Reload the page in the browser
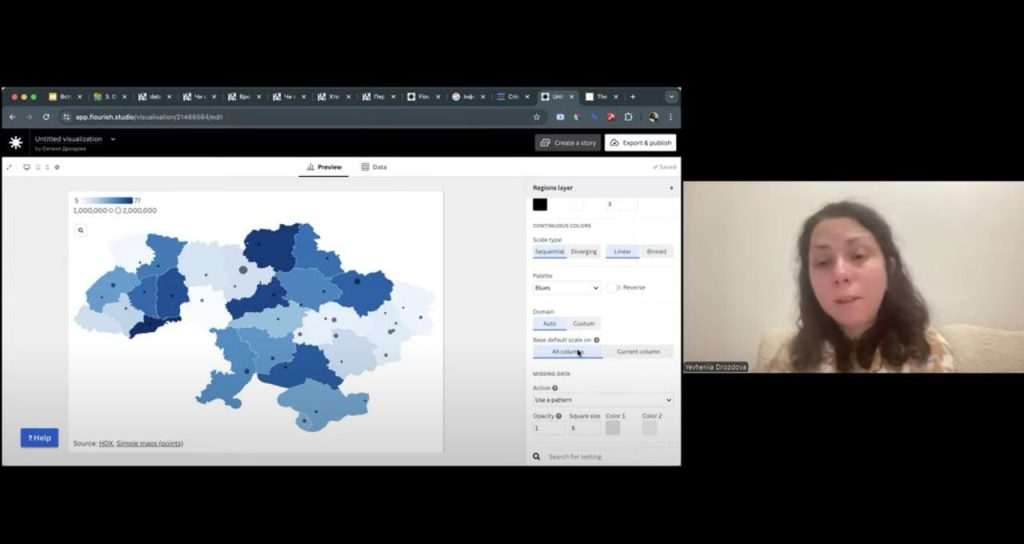This screenshot has height=544, width=1024. pyautogui.click(x=46, y=117)
